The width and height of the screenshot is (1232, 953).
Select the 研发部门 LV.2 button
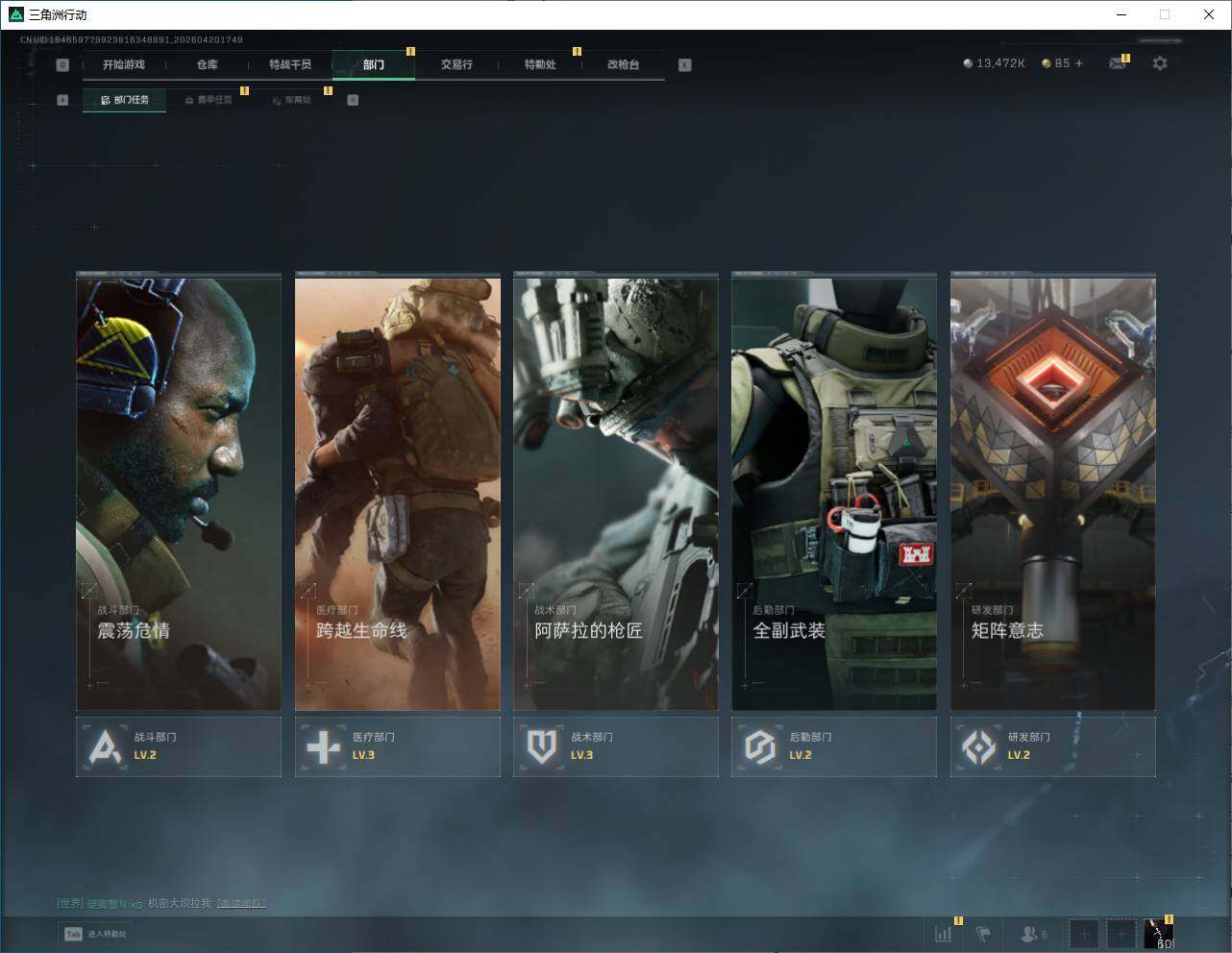(x=1053, y=746)
